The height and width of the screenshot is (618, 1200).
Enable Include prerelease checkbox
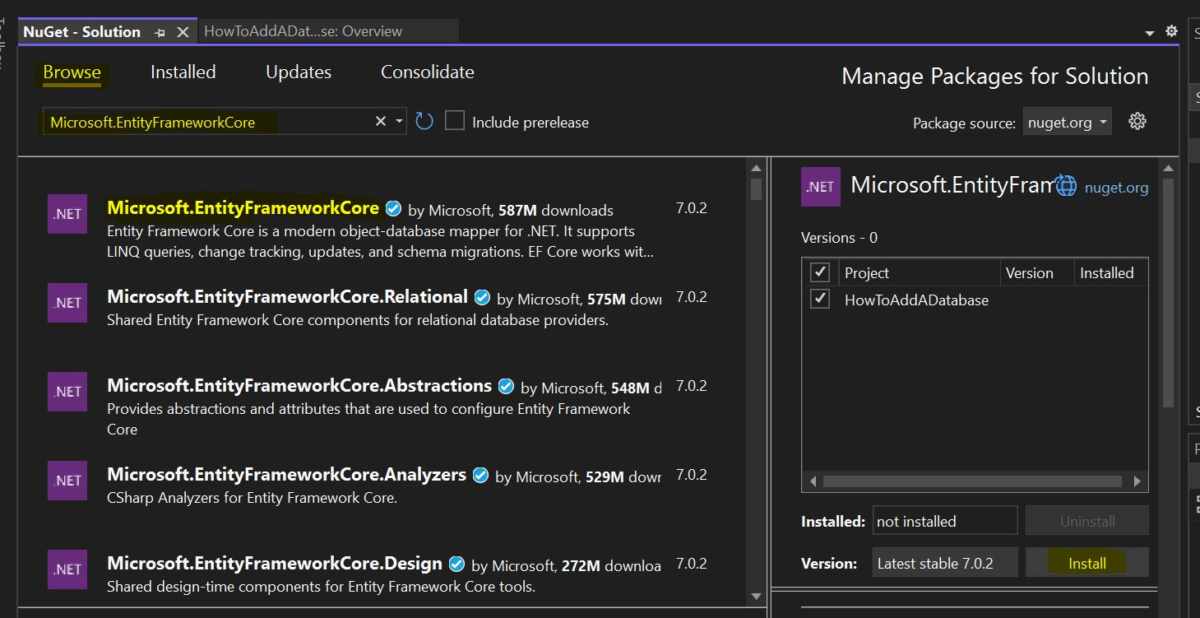coord(455,122)
